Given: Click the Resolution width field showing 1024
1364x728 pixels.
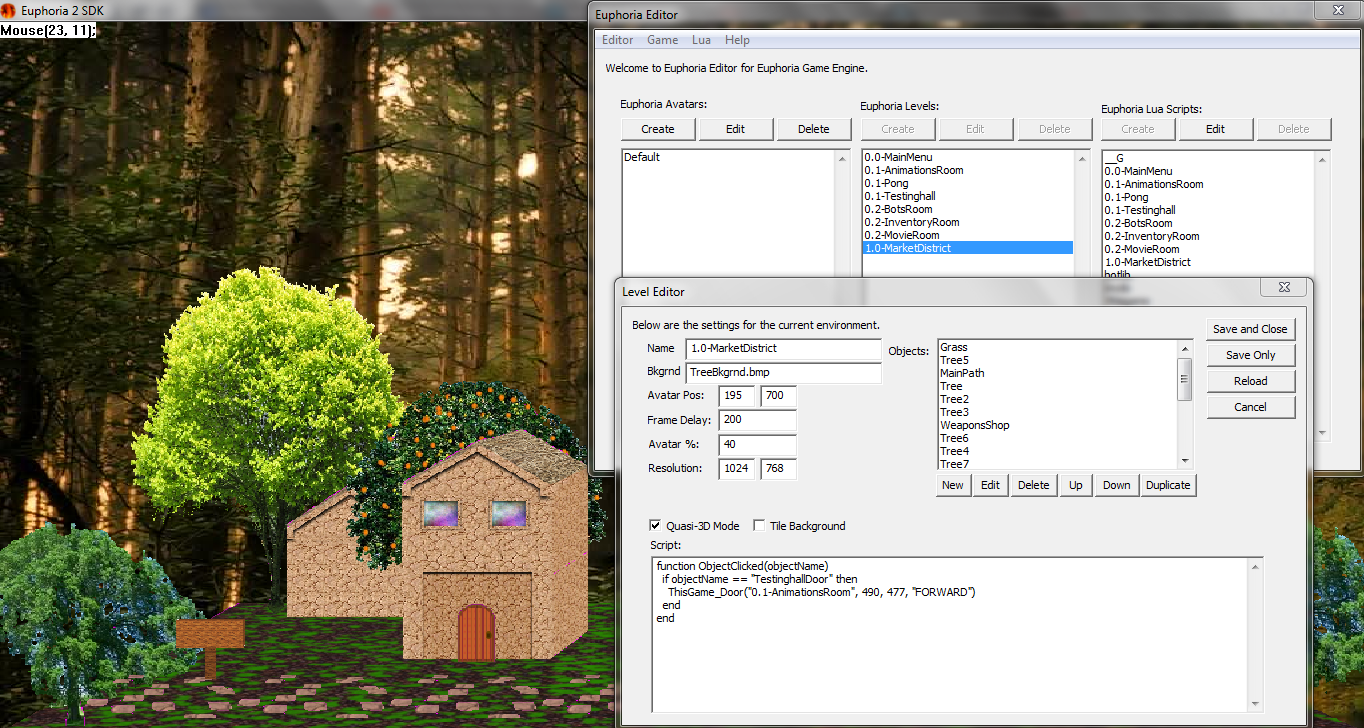Looking at the screenshot, I should 736,469.
